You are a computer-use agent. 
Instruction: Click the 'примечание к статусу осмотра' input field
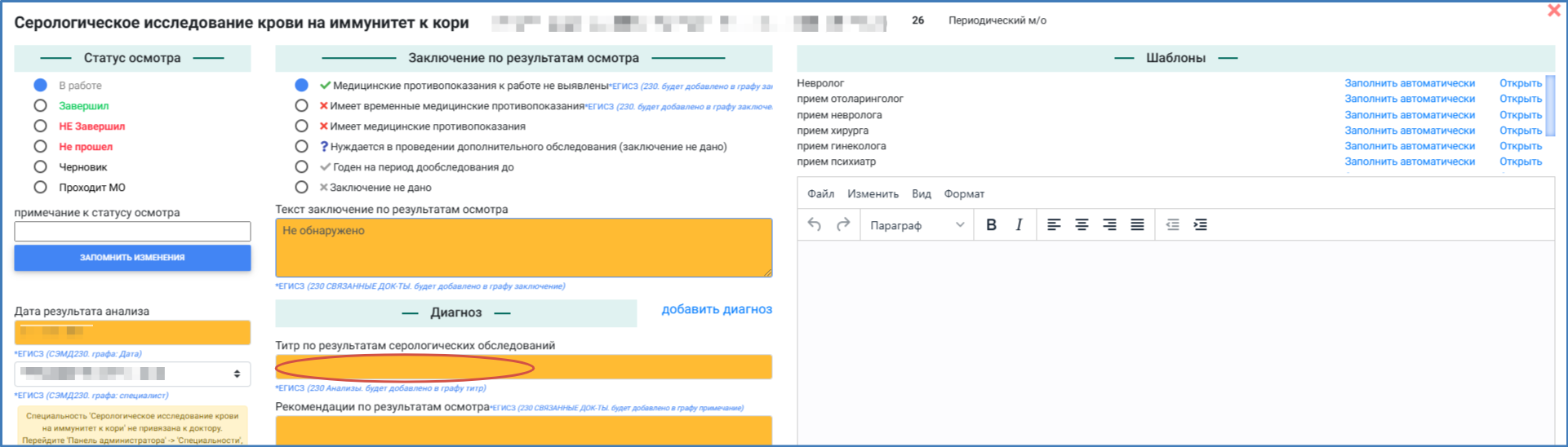132,232
